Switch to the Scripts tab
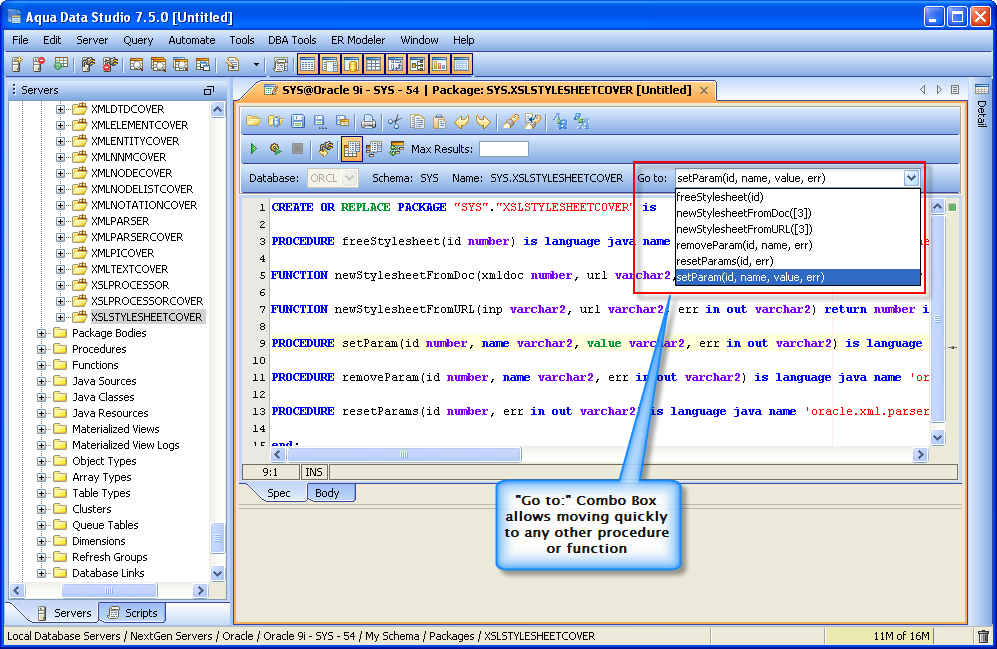Image resolution: width=997 pixels, height=649 pixels. [133, 613]
